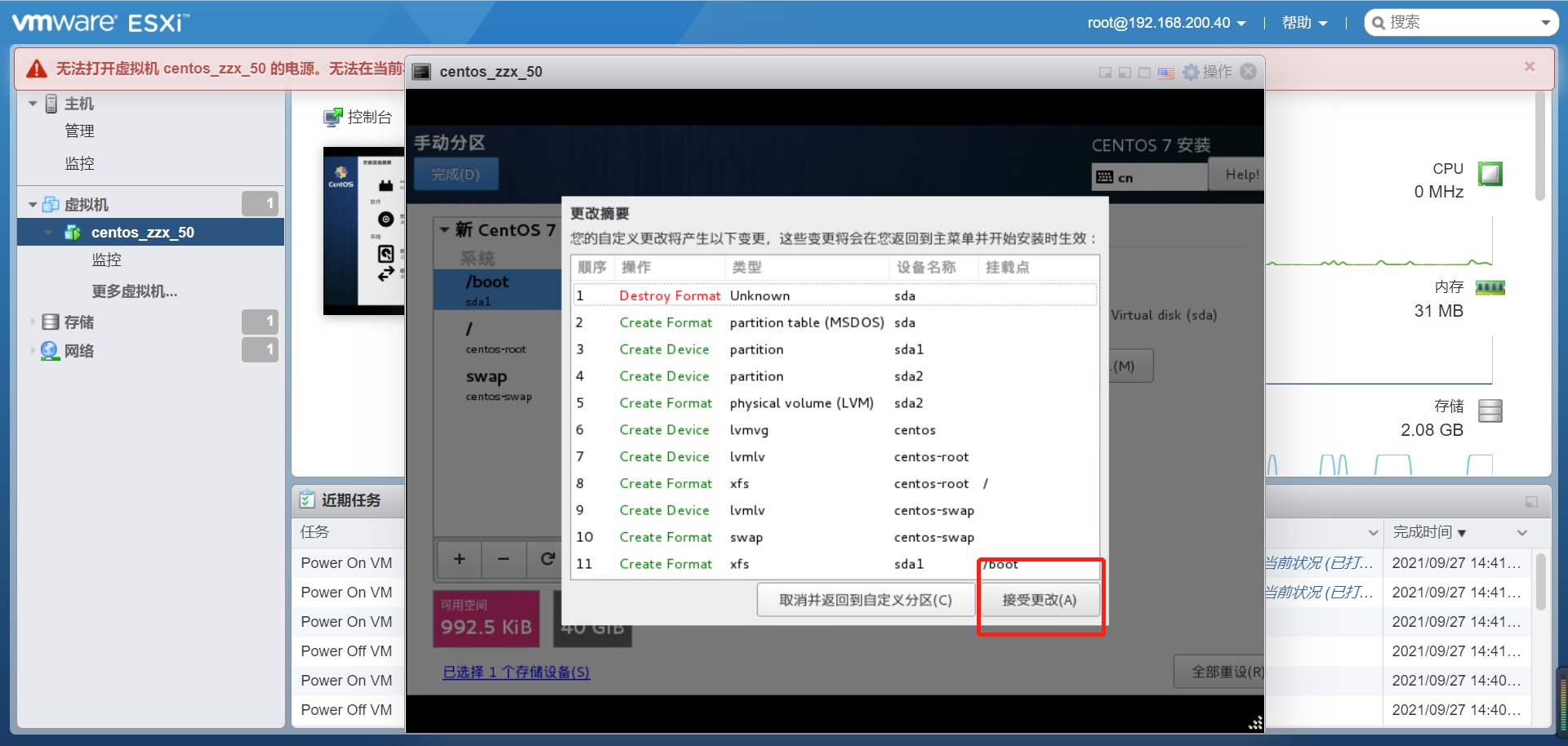Open the search box dropdown arrow
This screenshot has width=1568, height=746.
[x=1545, y=23]
